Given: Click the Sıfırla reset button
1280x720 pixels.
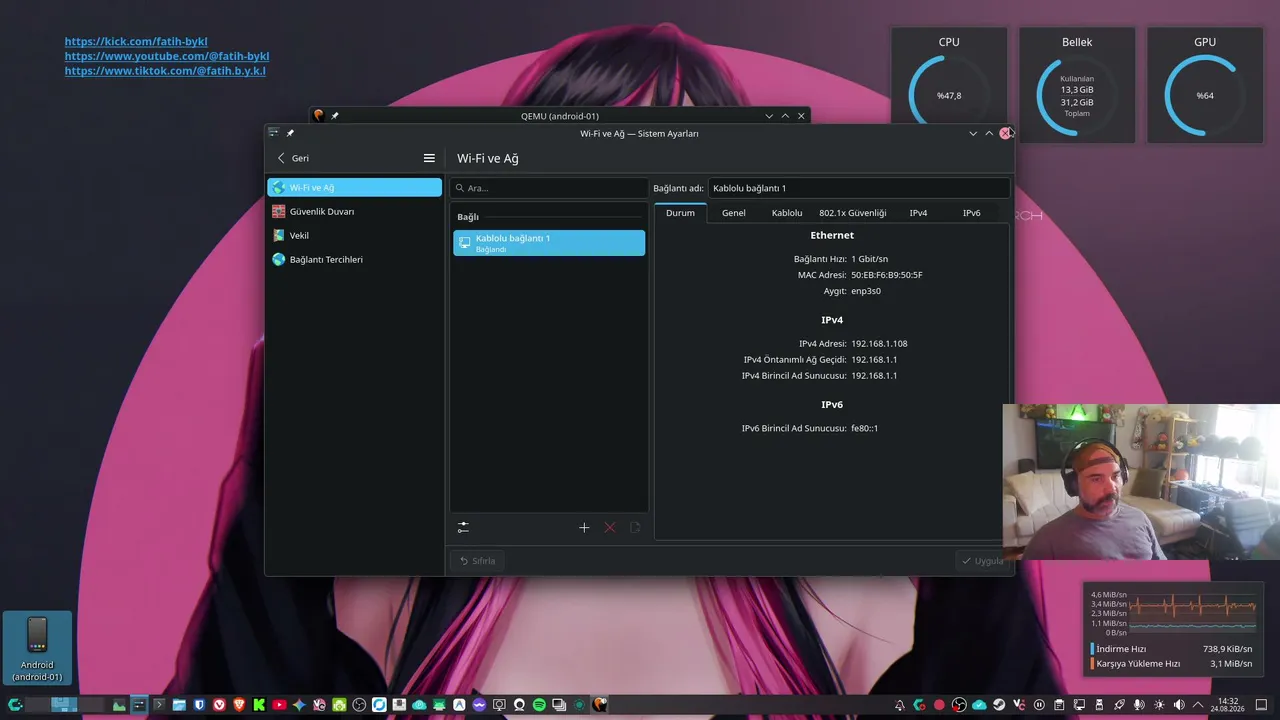Looking at the screenshot, I should [x=478, y=561].
